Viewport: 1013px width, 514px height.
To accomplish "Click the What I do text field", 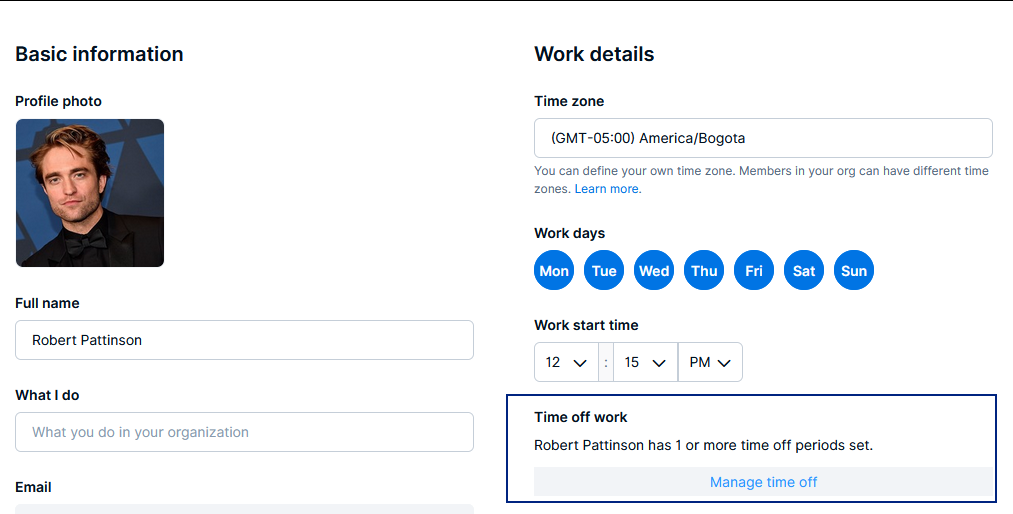I will [244, 432].
